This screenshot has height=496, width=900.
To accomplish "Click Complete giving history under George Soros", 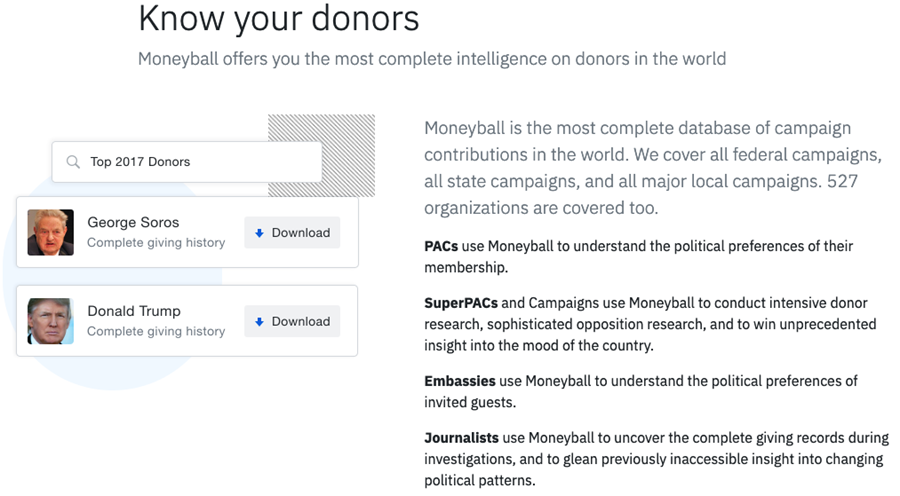I will pos(156,243).
